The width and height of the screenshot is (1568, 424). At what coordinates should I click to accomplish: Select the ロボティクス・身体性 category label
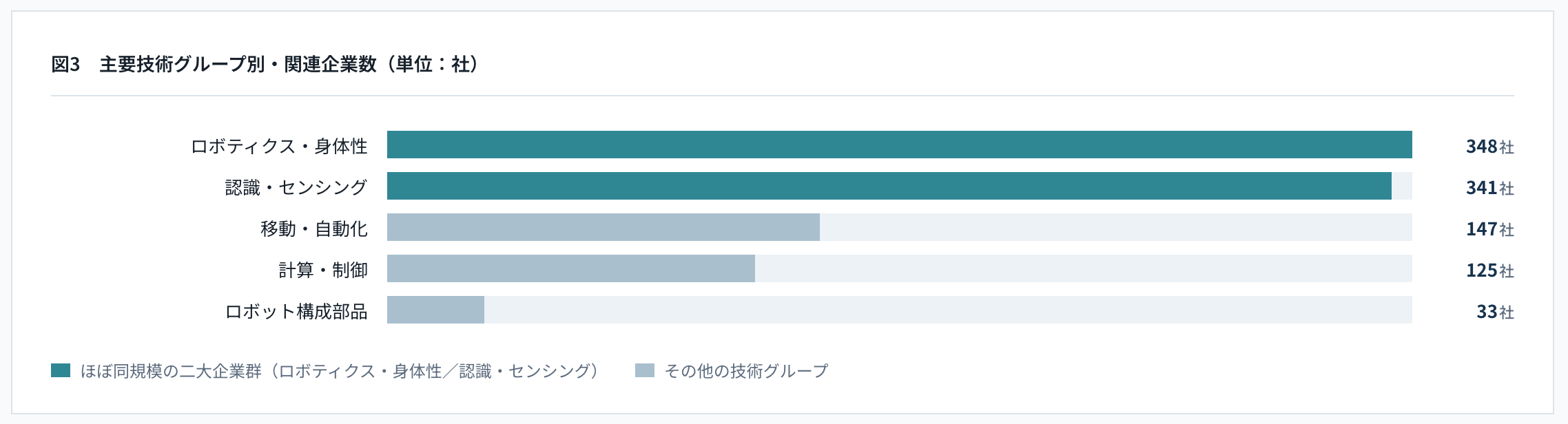coord(279,146)
